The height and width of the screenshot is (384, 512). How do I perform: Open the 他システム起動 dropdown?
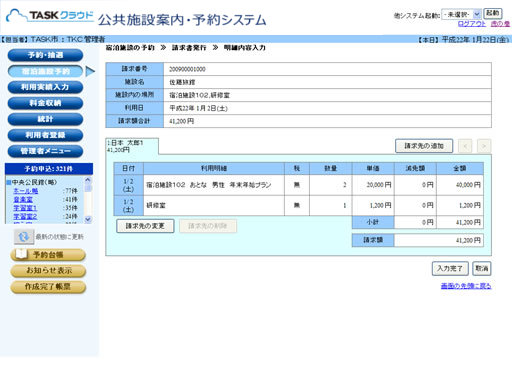pyautogui.click(x=461, y=14)
